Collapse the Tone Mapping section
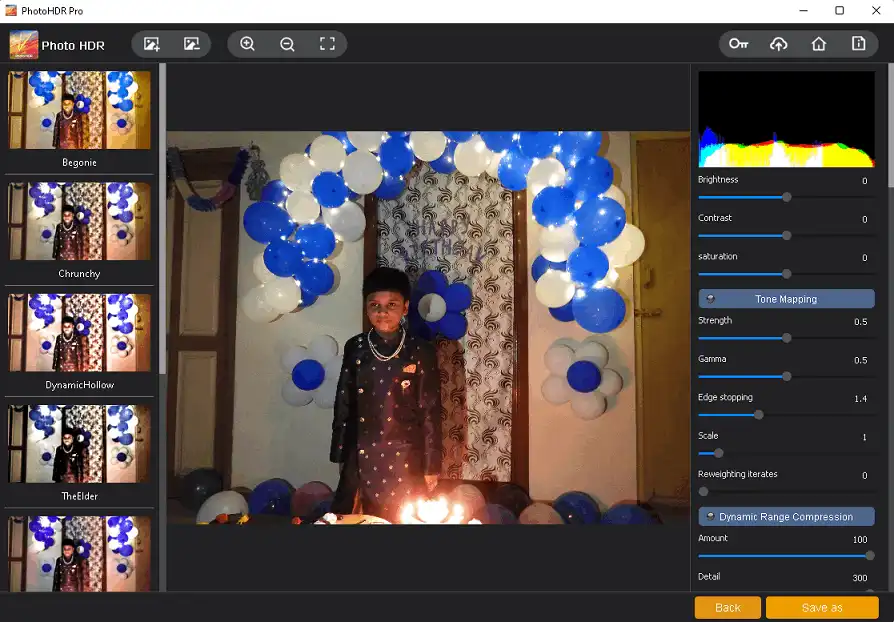This screenshot has height=622, width=894. (x=786, y=299)
